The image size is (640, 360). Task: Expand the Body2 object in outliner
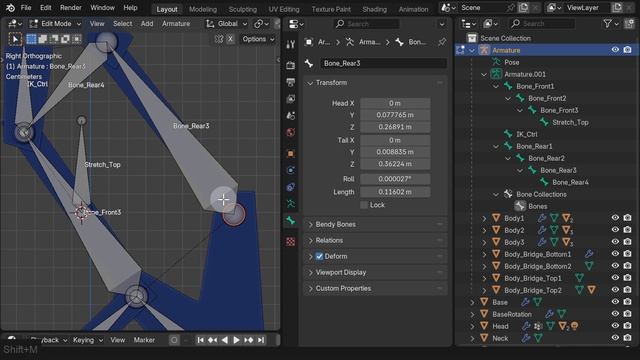(x=484, y=230)
